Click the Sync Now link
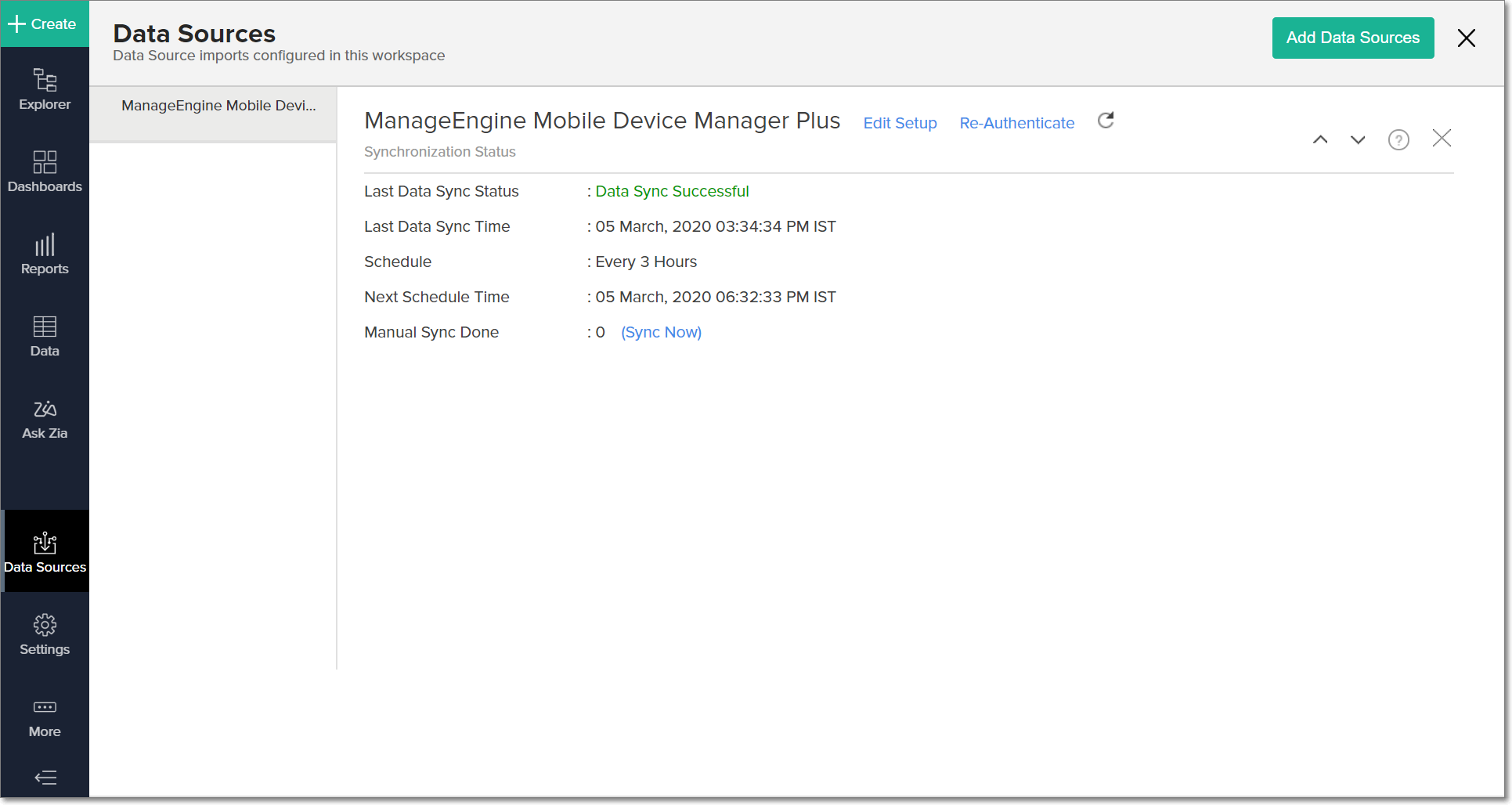This screenshot has width=1512, height=805. (661, 332)
